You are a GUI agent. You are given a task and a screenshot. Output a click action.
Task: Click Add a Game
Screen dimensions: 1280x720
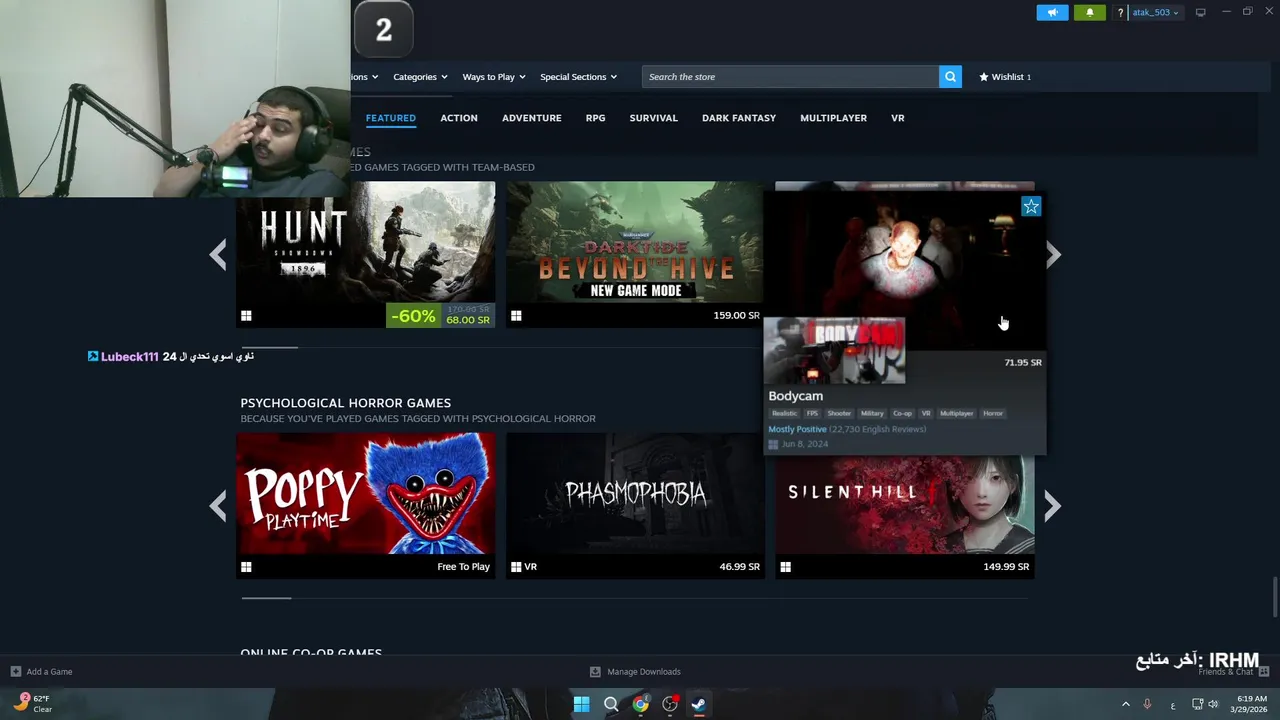coord(41,672)
